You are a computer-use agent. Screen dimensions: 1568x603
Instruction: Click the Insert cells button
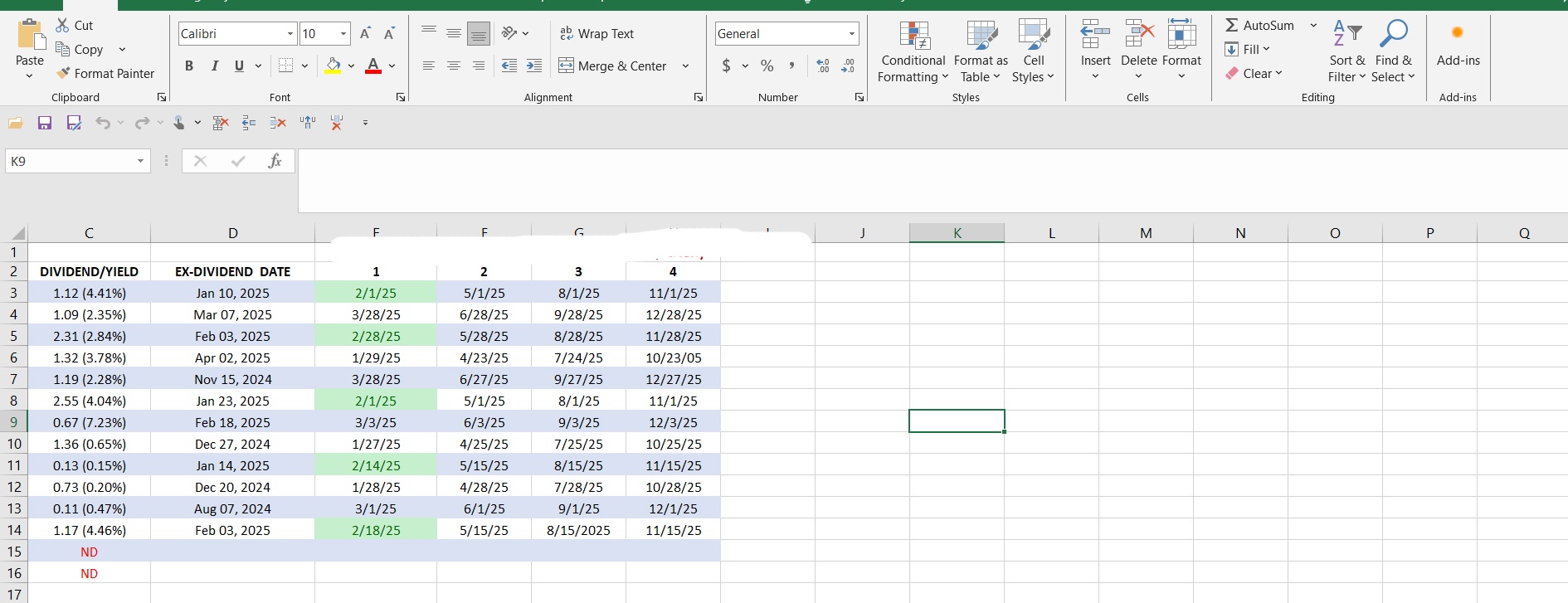point(1095,50)
